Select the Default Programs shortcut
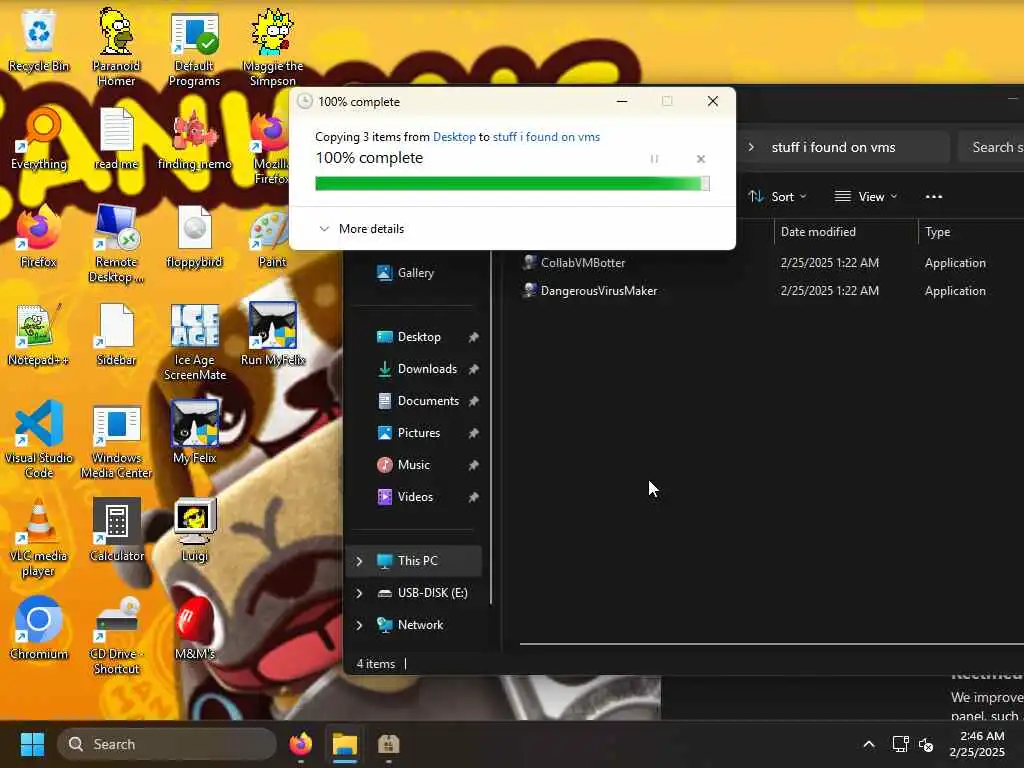The height and width of the screenshot is (768, 1024). pos(194,47)
